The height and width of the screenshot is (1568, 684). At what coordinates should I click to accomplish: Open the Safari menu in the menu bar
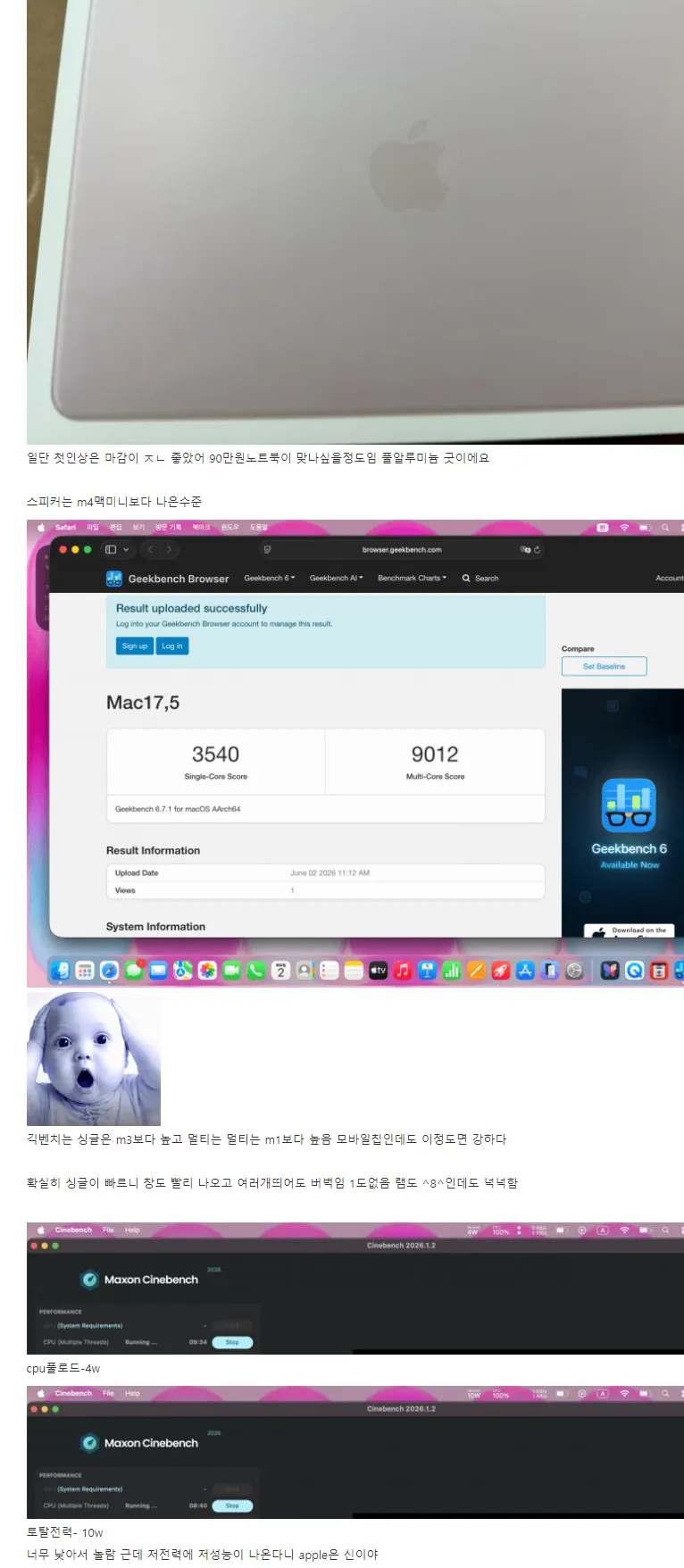(x=66, y=528)
